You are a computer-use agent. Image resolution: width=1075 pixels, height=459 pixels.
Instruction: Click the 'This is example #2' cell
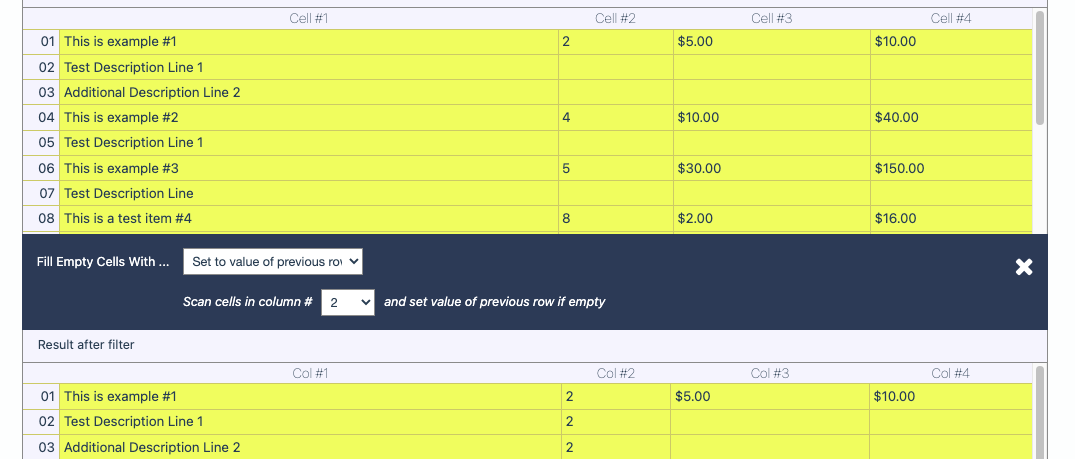(x=309, y=117)
